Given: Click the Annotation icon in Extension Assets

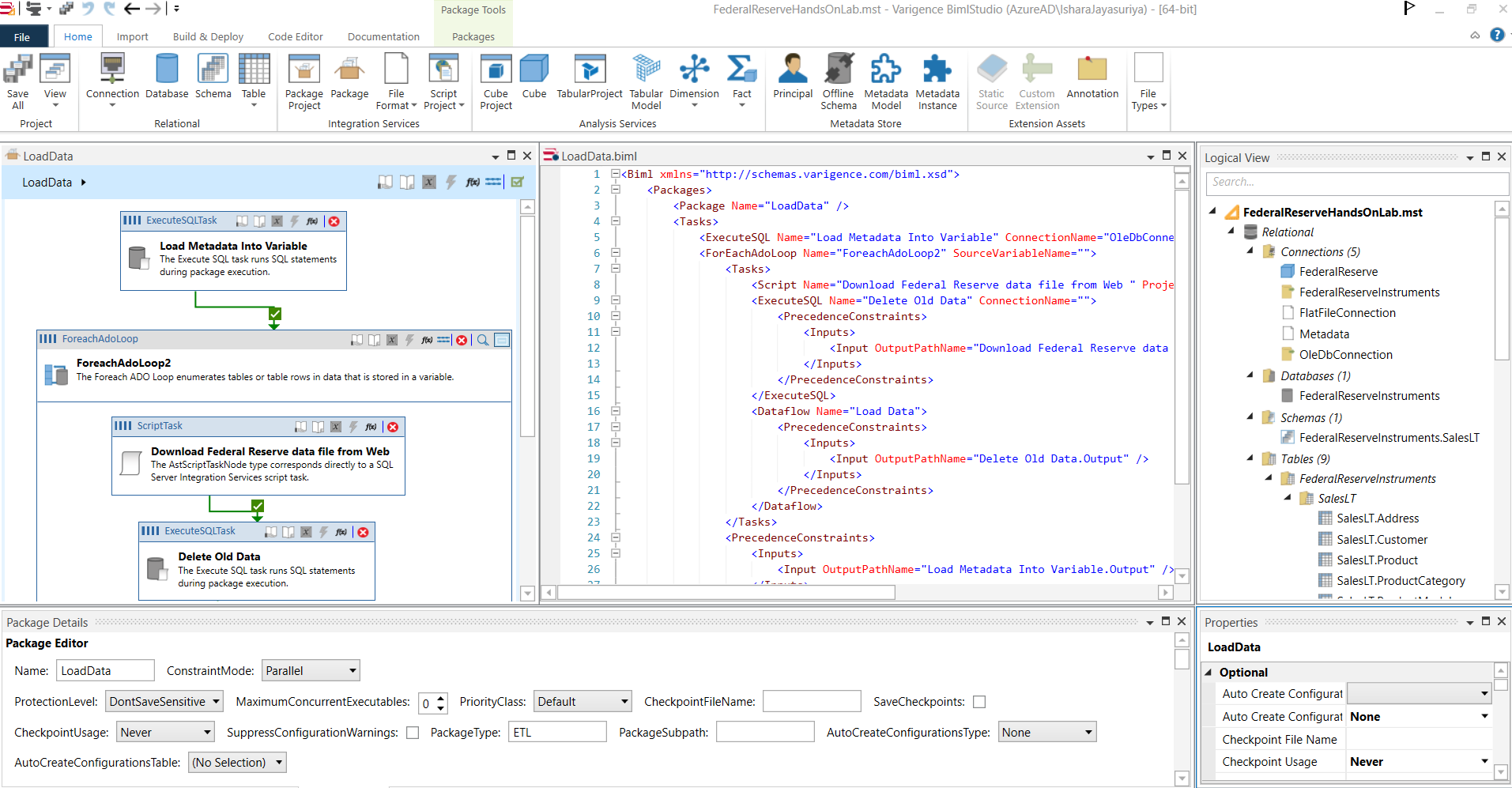Looking at the screenshot, I should pos(1092,79).
